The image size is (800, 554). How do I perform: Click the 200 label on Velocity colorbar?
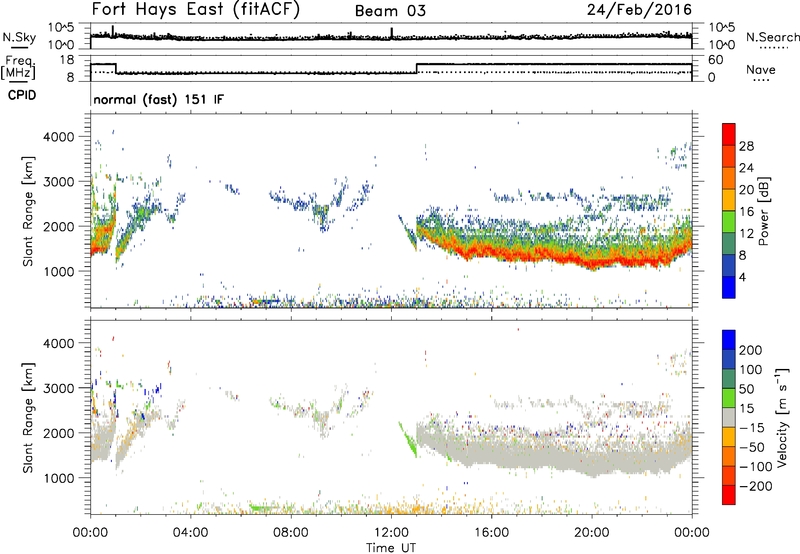(x=751, y=350)
